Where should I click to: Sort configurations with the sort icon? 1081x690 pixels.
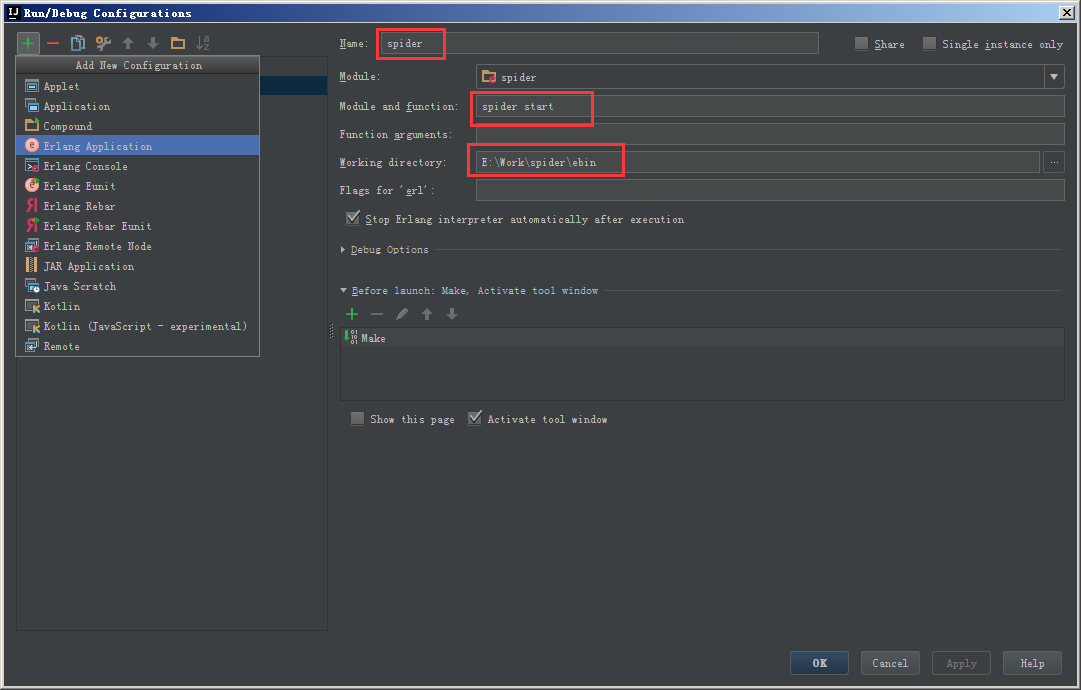(x=201, y=43)
